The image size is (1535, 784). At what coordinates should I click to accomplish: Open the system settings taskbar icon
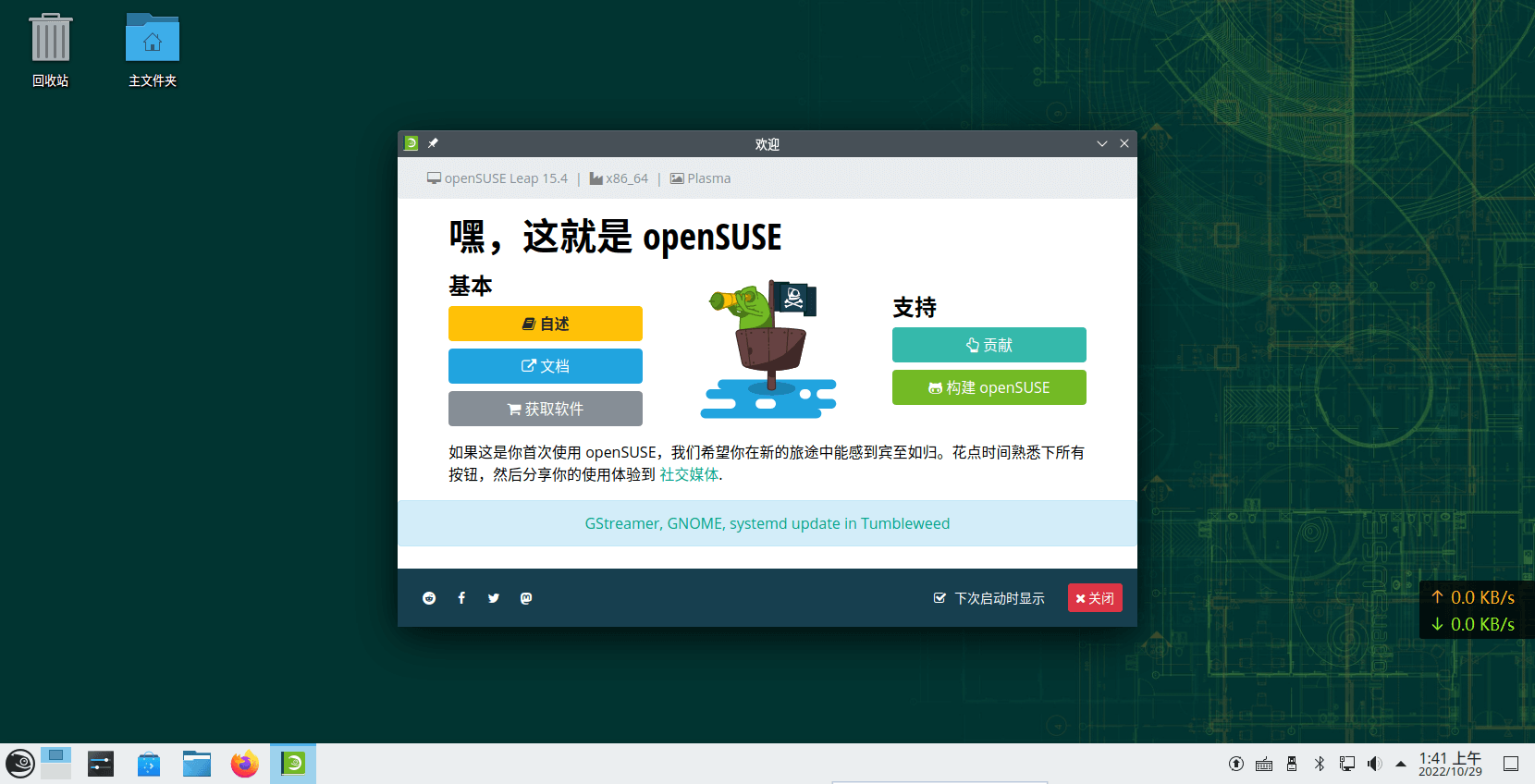click(101, 764)
